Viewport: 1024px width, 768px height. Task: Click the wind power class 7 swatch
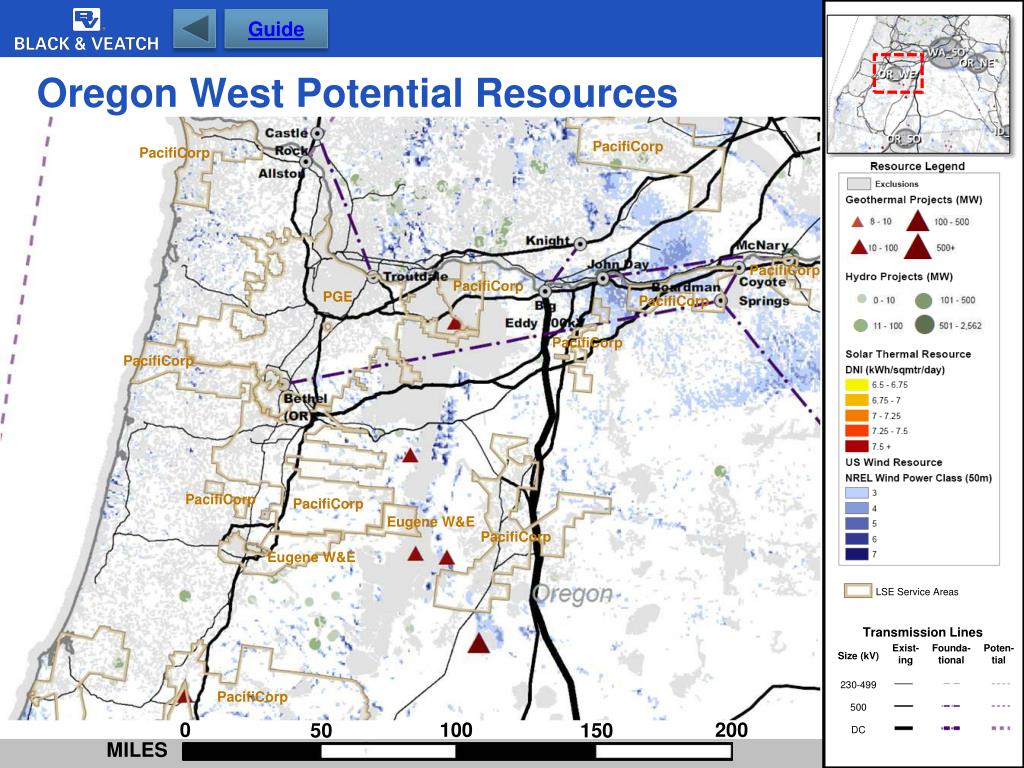[857, 554]
